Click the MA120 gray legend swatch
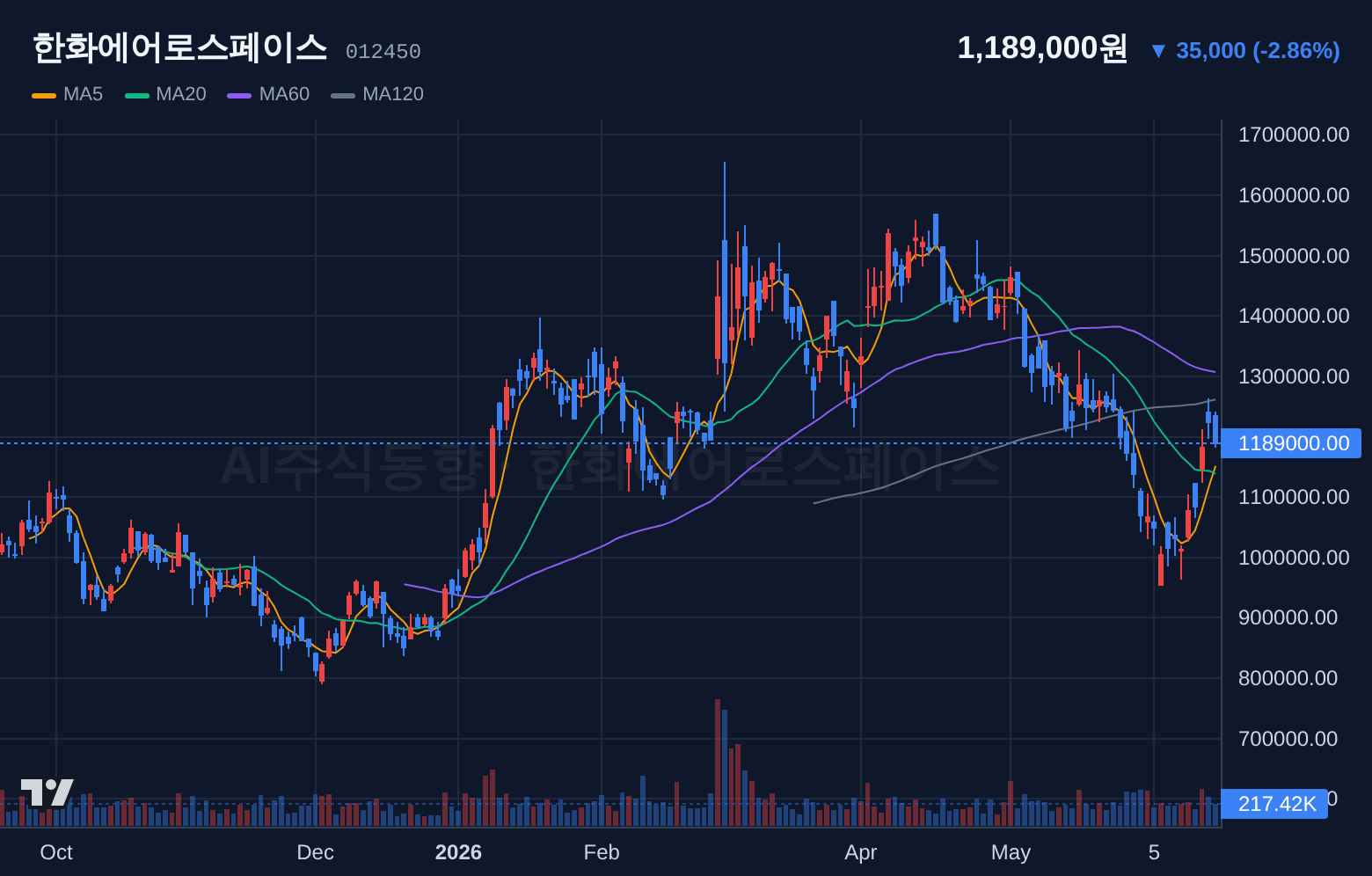Image resolution: width=1372 pixels, height=876 pixels. (x=343, y=95)
